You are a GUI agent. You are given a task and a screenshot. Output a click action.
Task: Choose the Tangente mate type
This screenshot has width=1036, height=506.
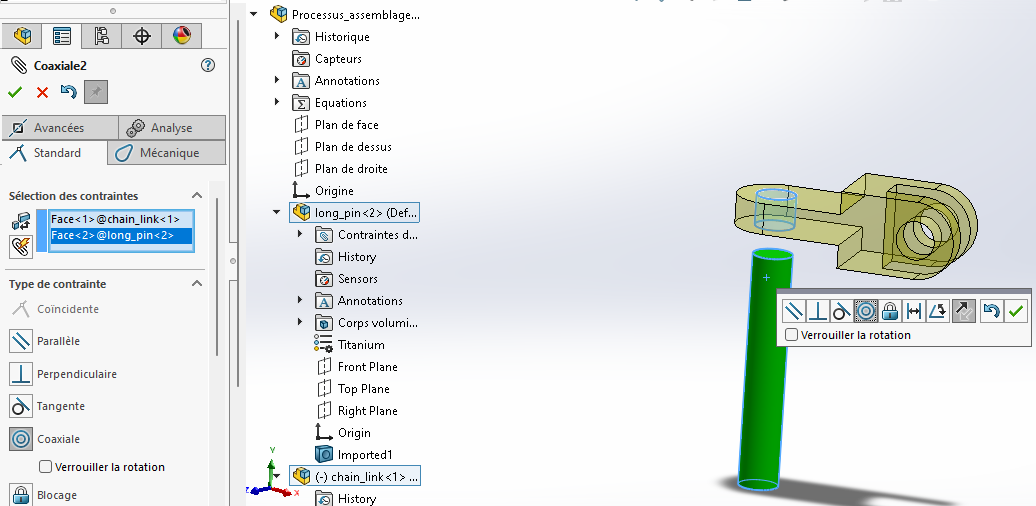(x=48, y=406)
